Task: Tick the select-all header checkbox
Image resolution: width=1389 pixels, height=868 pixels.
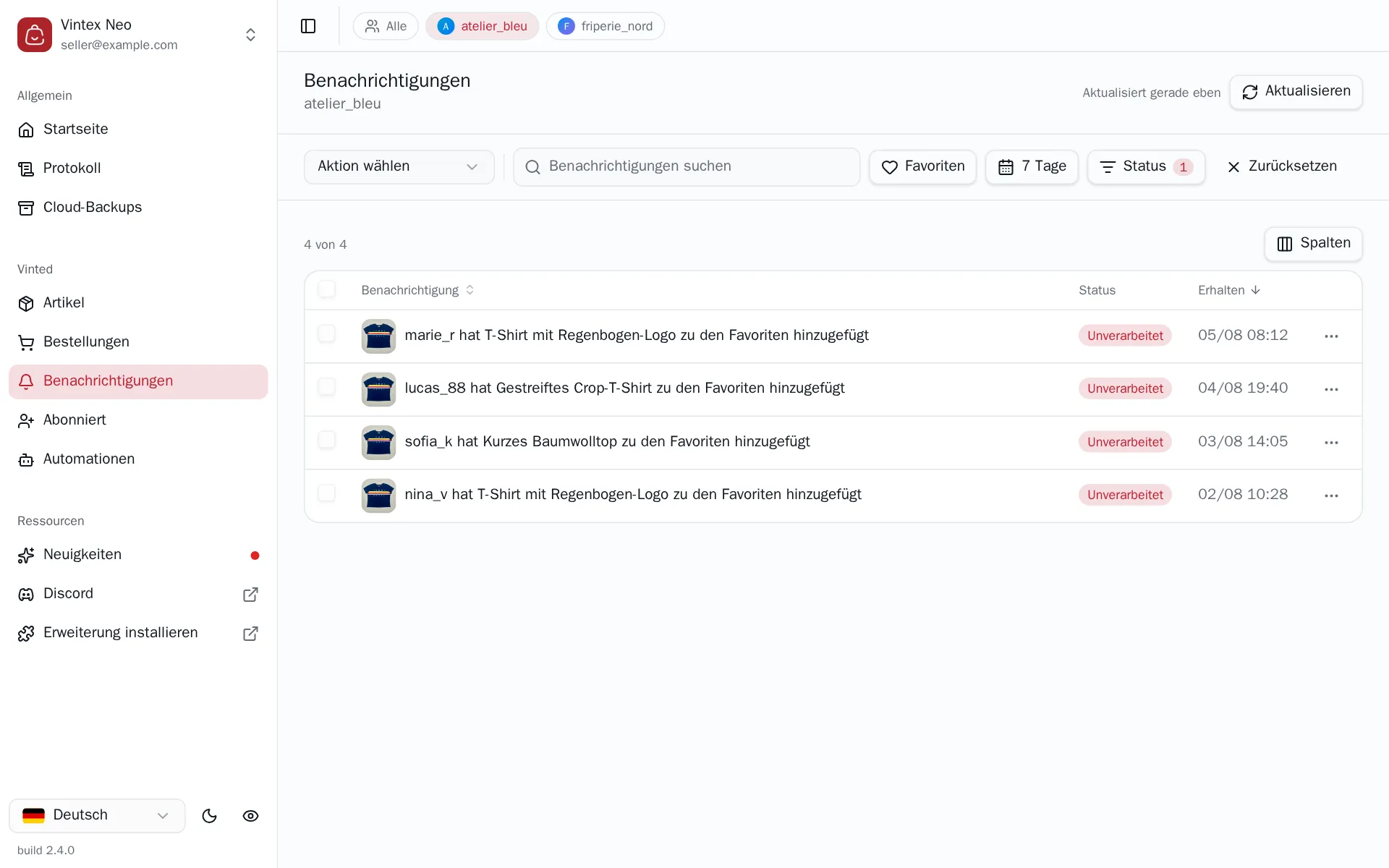Action: (327, 289)
